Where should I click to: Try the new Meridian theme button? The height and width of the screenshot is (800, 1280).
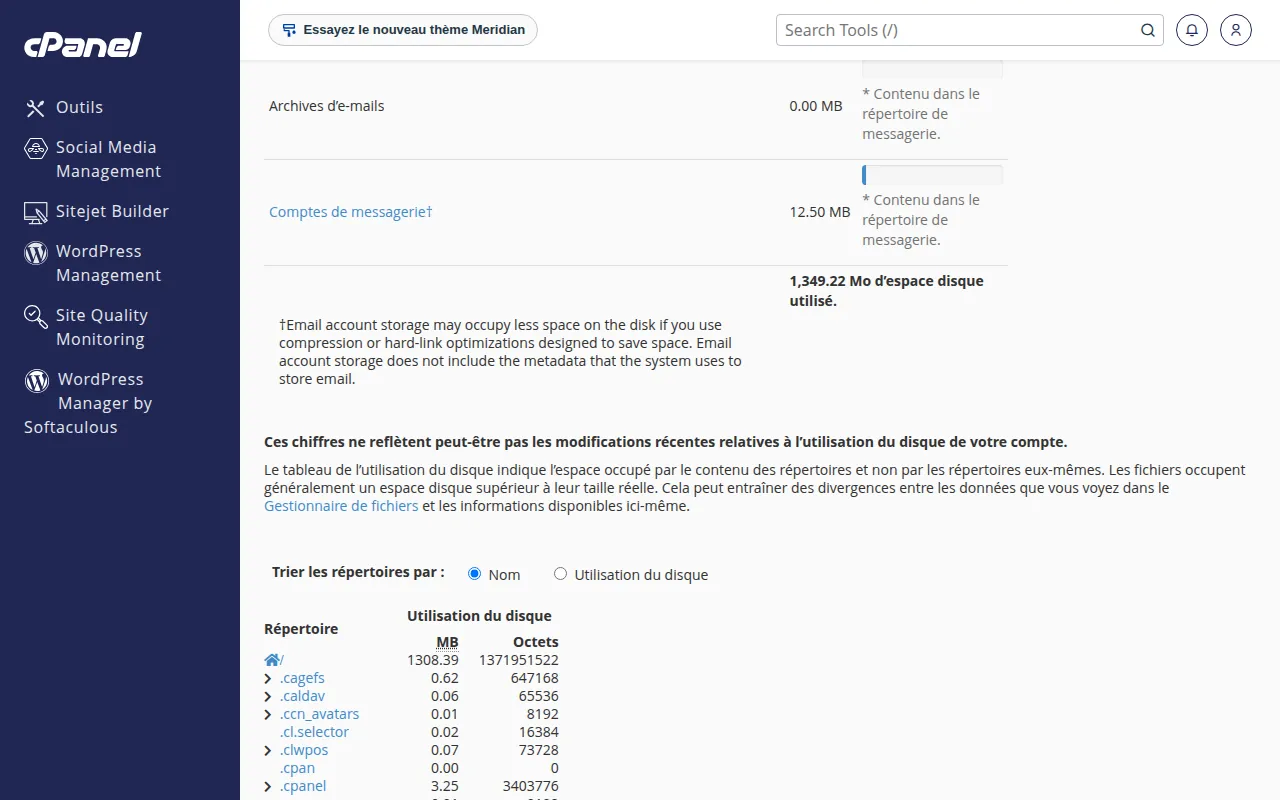coord(403,30)
